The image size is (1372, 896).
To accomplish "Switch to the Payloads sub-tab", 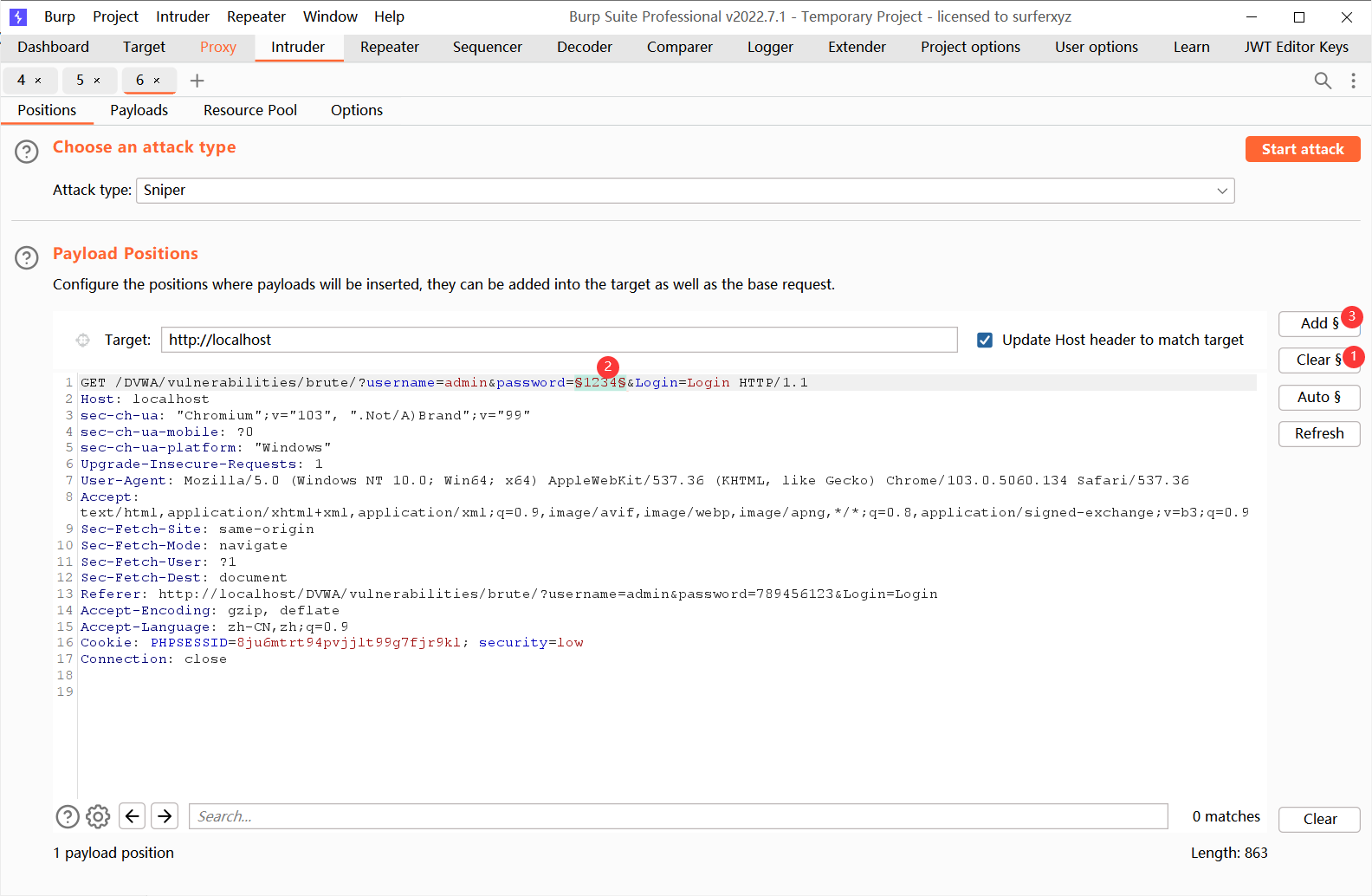I will (x=139, y=111).
